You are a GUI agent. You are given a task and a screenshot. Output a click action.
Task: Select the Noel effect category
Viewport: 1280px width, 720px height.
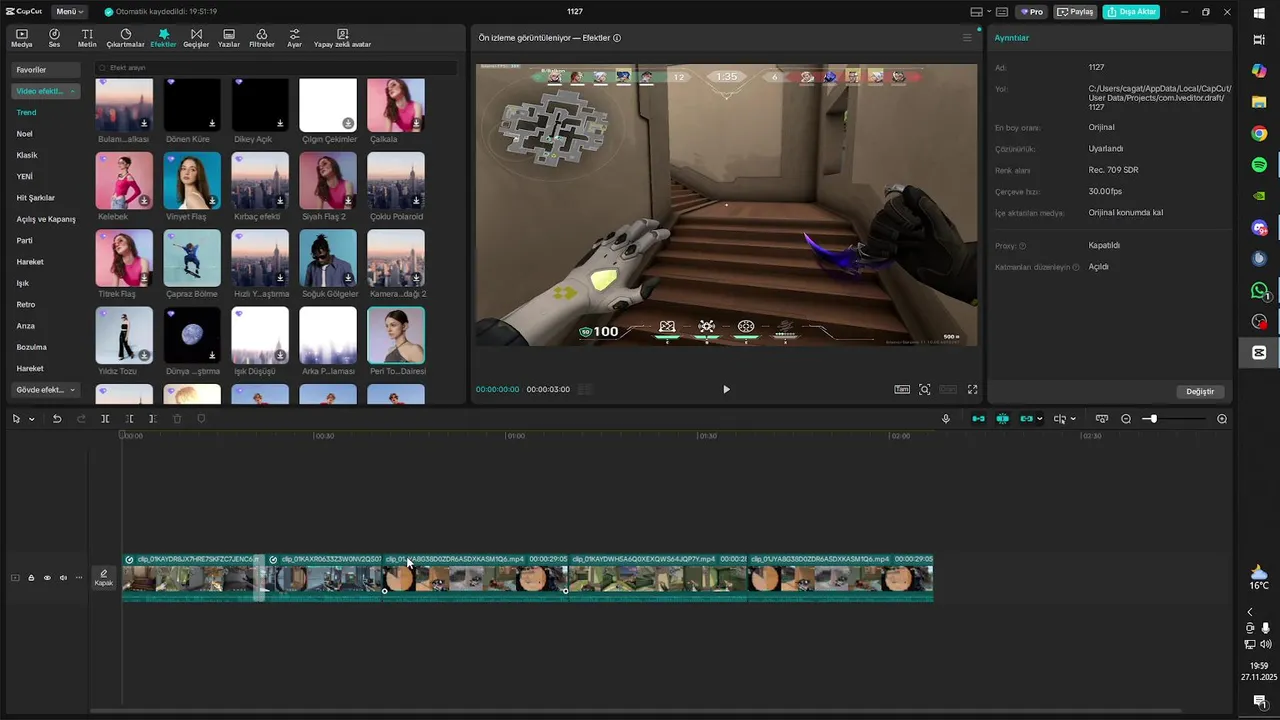click(x=25, y=134)
